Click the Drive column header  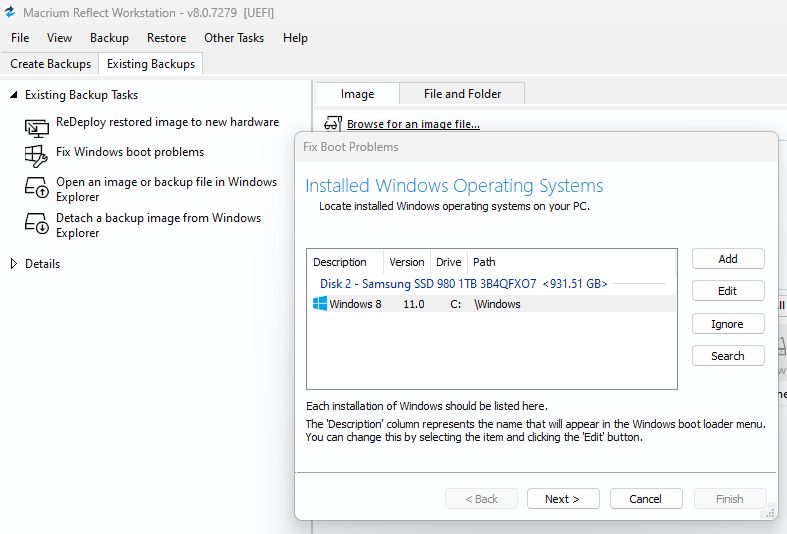(x=449, y=262)
